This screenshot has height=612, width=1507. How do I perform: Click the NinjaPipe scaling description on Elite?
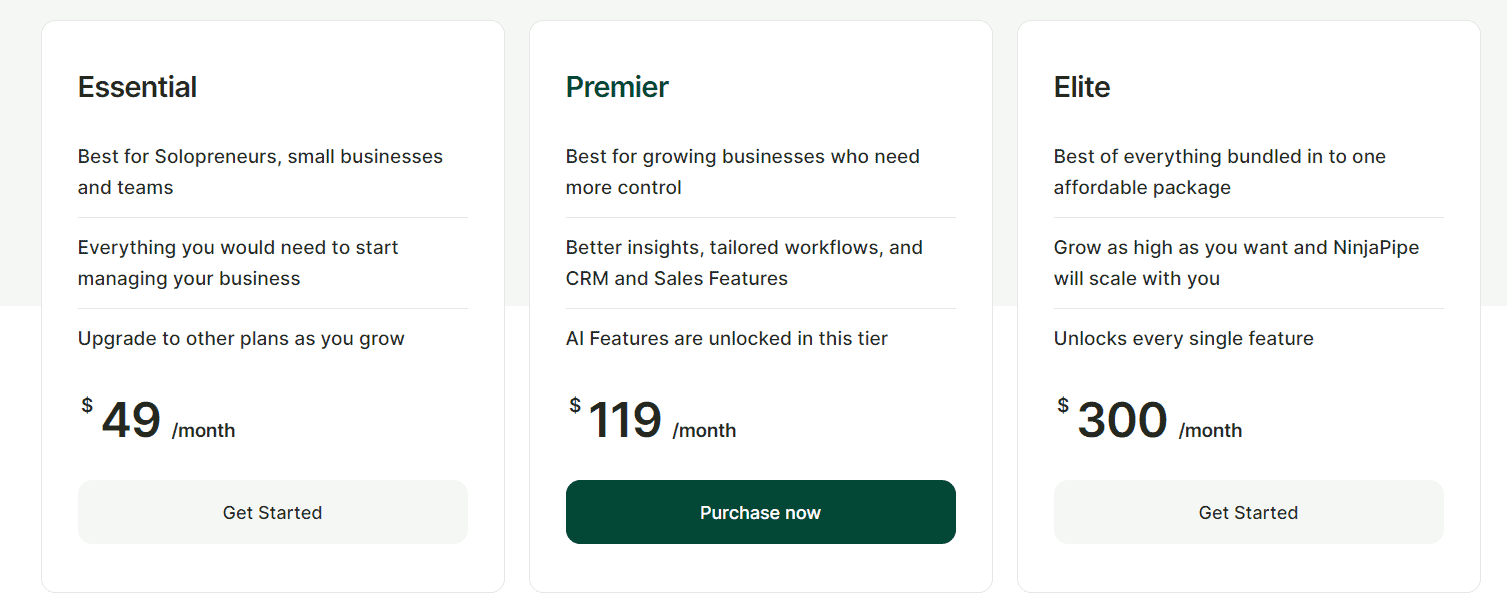click(x=1236, y=262)
